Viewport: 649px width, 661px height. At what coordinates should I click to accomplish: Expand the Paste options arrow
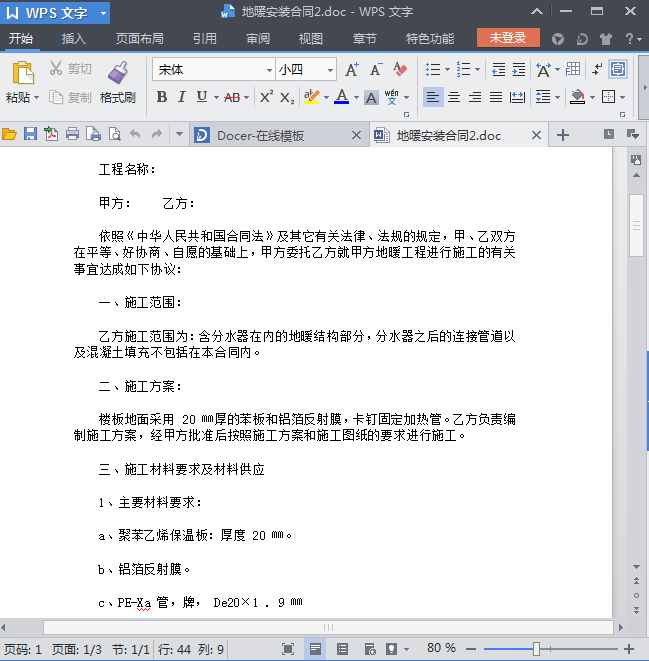pos(37,98)
